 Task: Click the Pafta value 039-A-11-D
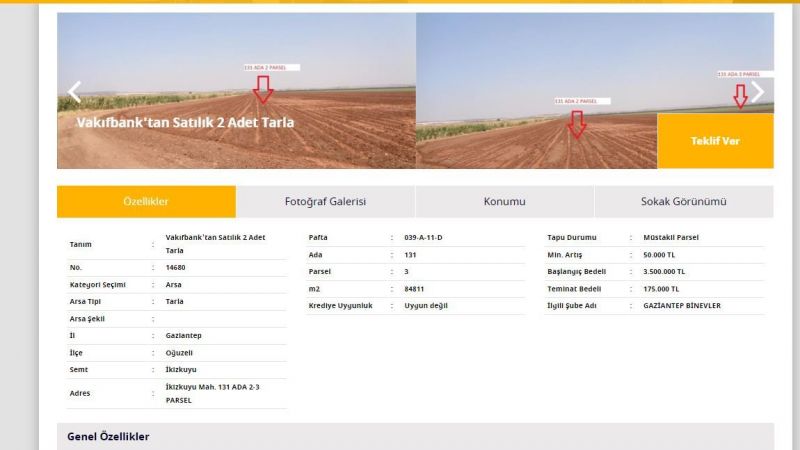click(x=423, y=237)
